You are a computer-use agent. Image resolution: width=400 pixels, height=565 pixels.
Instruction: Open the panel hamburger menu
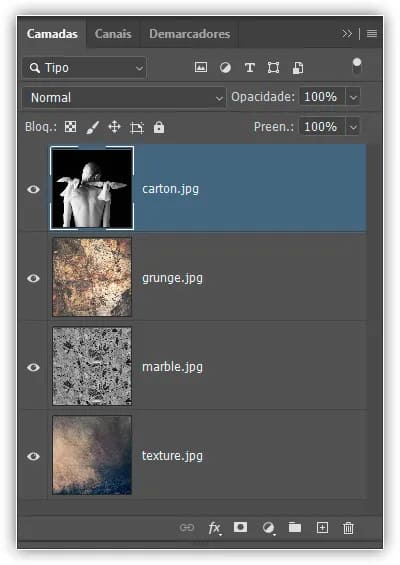point(372,34)
